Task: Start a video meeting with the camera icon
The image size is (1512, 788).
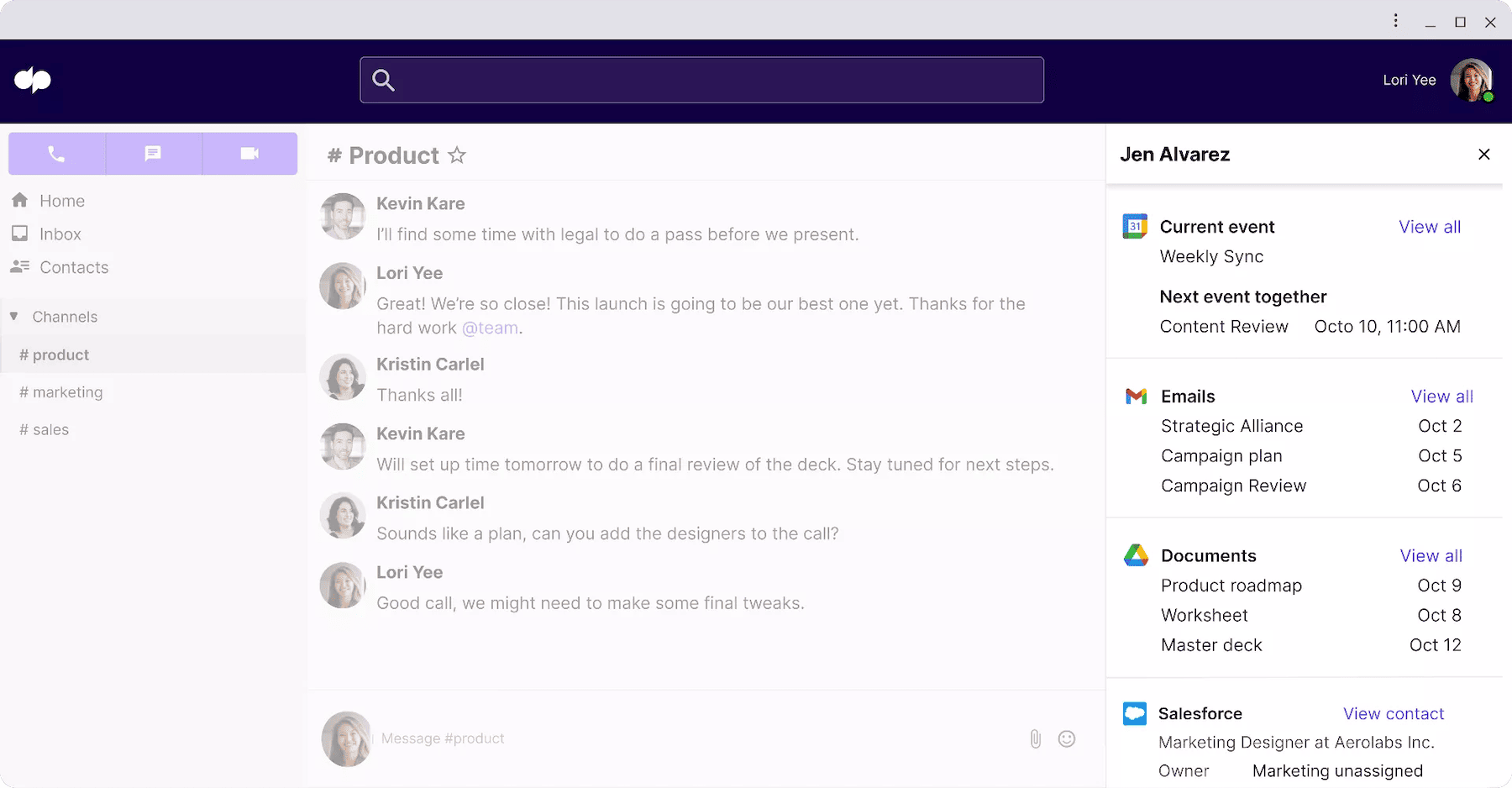Action: pyautogui.click(x=249, y=154)
